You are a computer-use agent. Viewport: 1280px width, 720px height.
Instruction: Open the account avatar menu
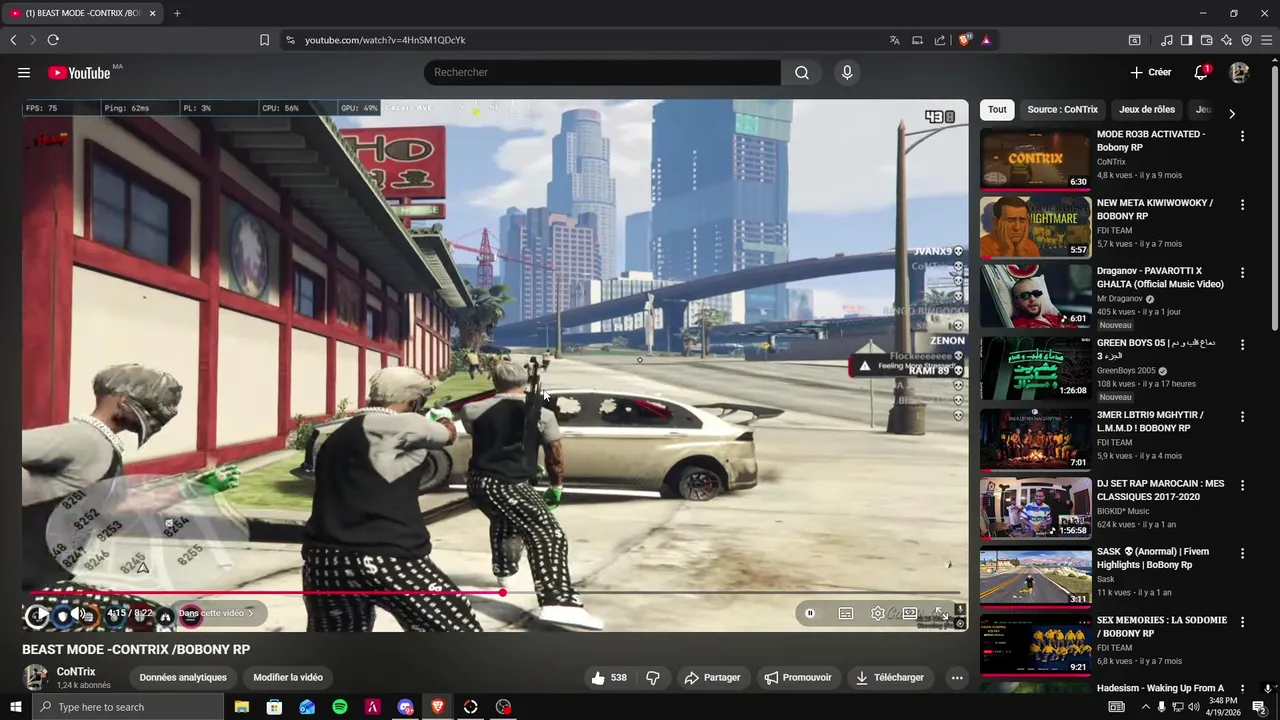coord(1239,72)
